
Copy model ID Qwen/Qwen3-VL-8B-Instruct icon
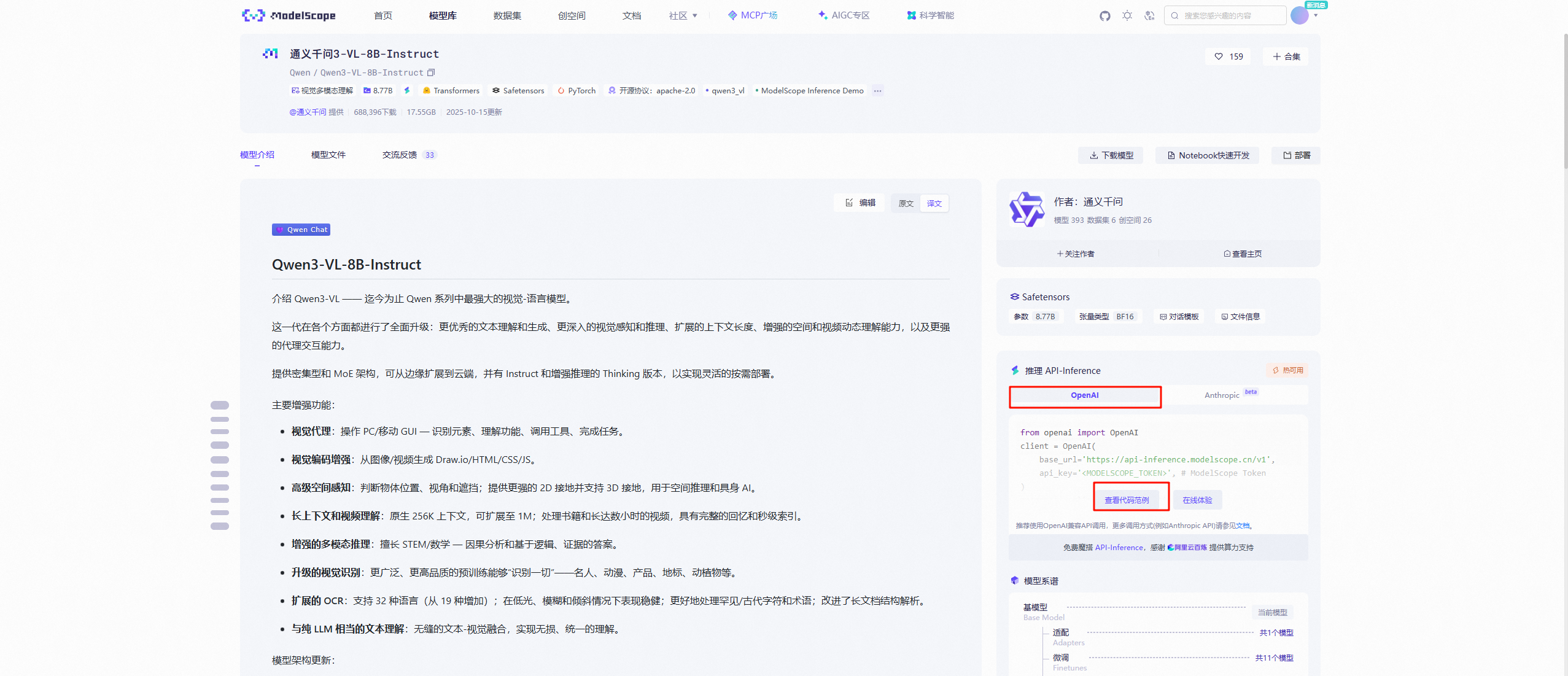click(431, 72)
